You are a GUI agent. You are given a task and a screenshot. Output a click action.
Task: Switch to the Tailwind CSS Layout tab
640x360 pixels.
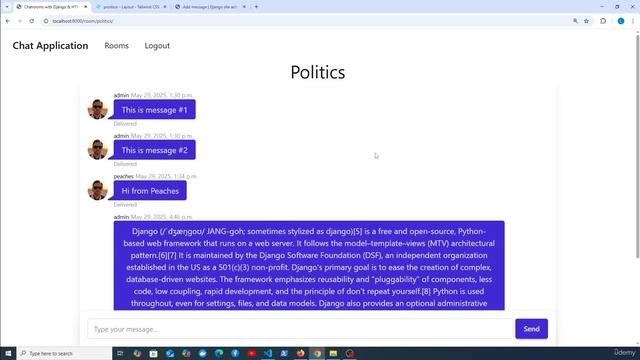click(131, 7)
